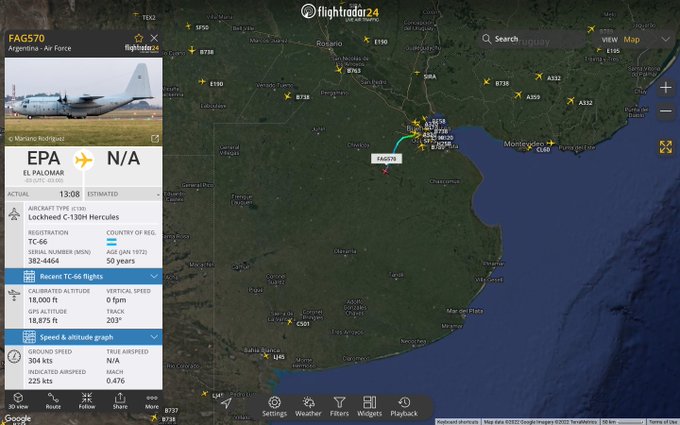Click serial number 382-4464
The height and width of the screenshot is (425, 680).
[43, 261]
